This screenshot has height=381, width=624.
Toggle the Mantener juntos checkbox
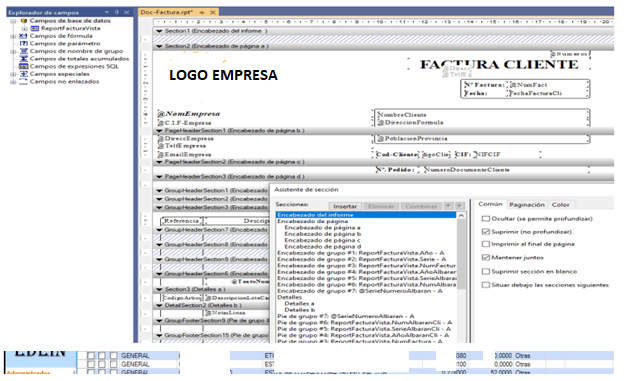[x=486, y=258]
